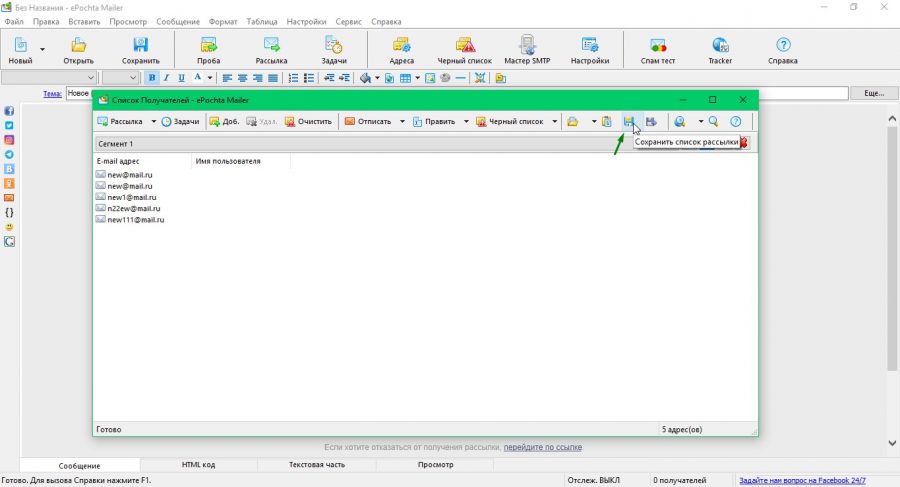The width and height of the screenshot is (900, 487).
Task: Expand Черный список dropdown in recipients window
Action: (554, 121)
